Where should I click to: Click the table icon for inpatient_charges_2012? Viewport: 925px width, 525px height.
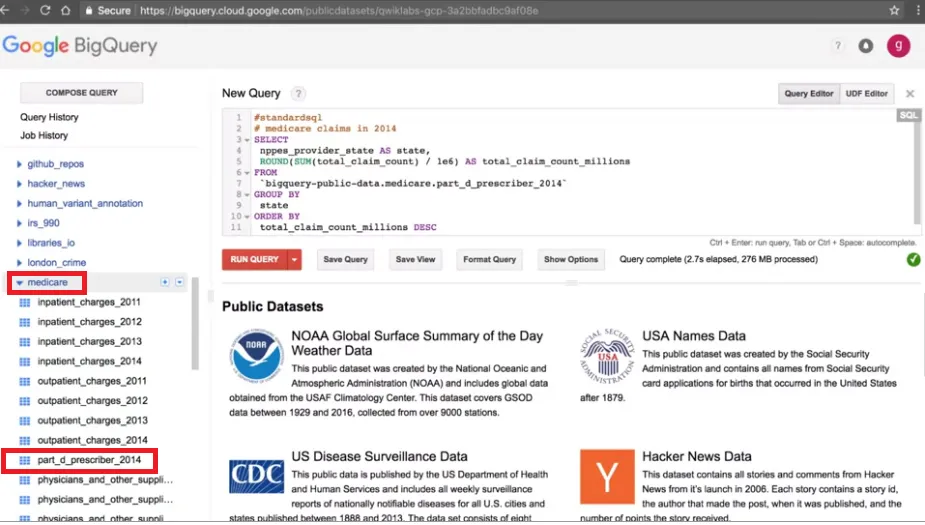(x=25, y=322)
